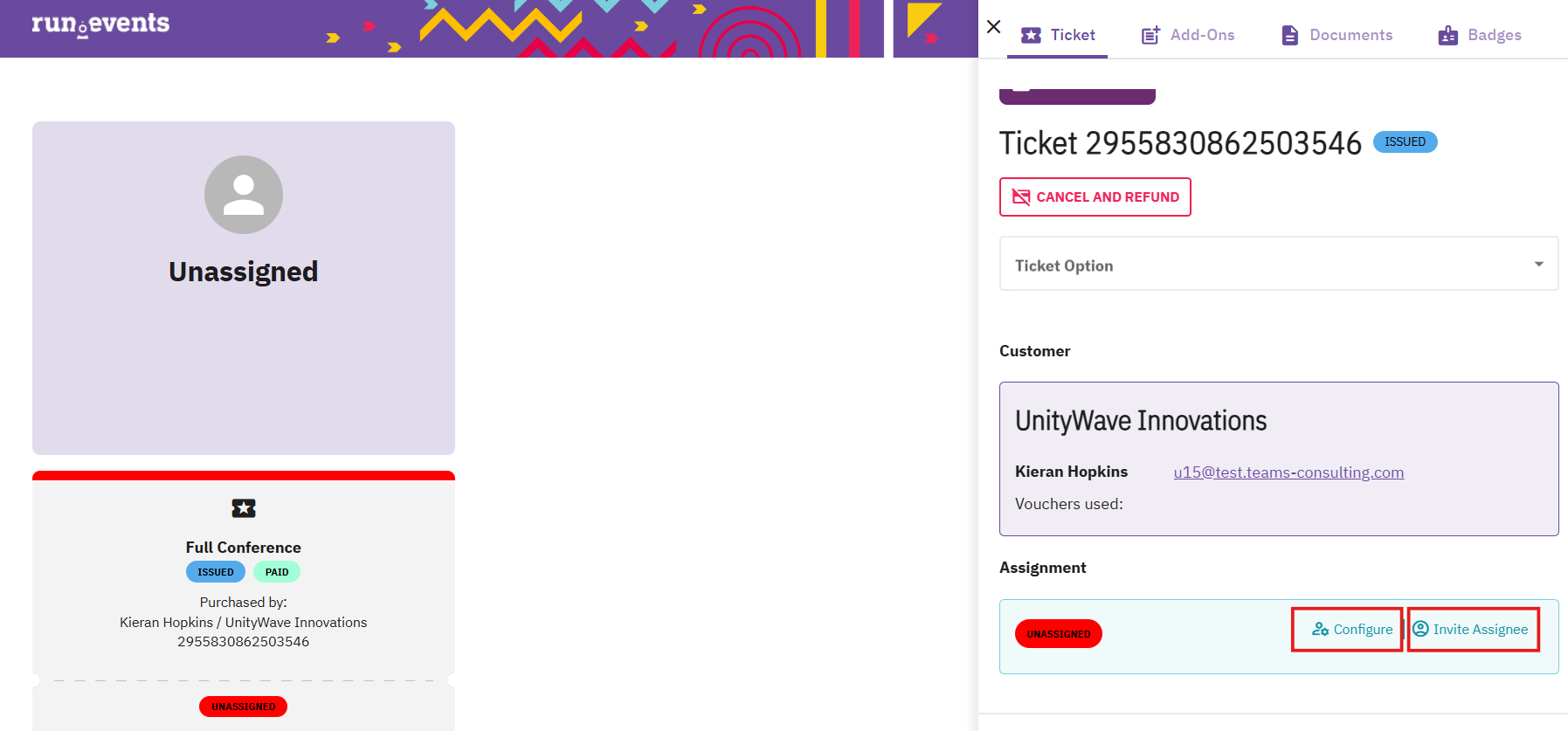This screenshot has width=1568, height=731.
Task: Click the unassigned avatar placeholder
Action: click(244, 195)
